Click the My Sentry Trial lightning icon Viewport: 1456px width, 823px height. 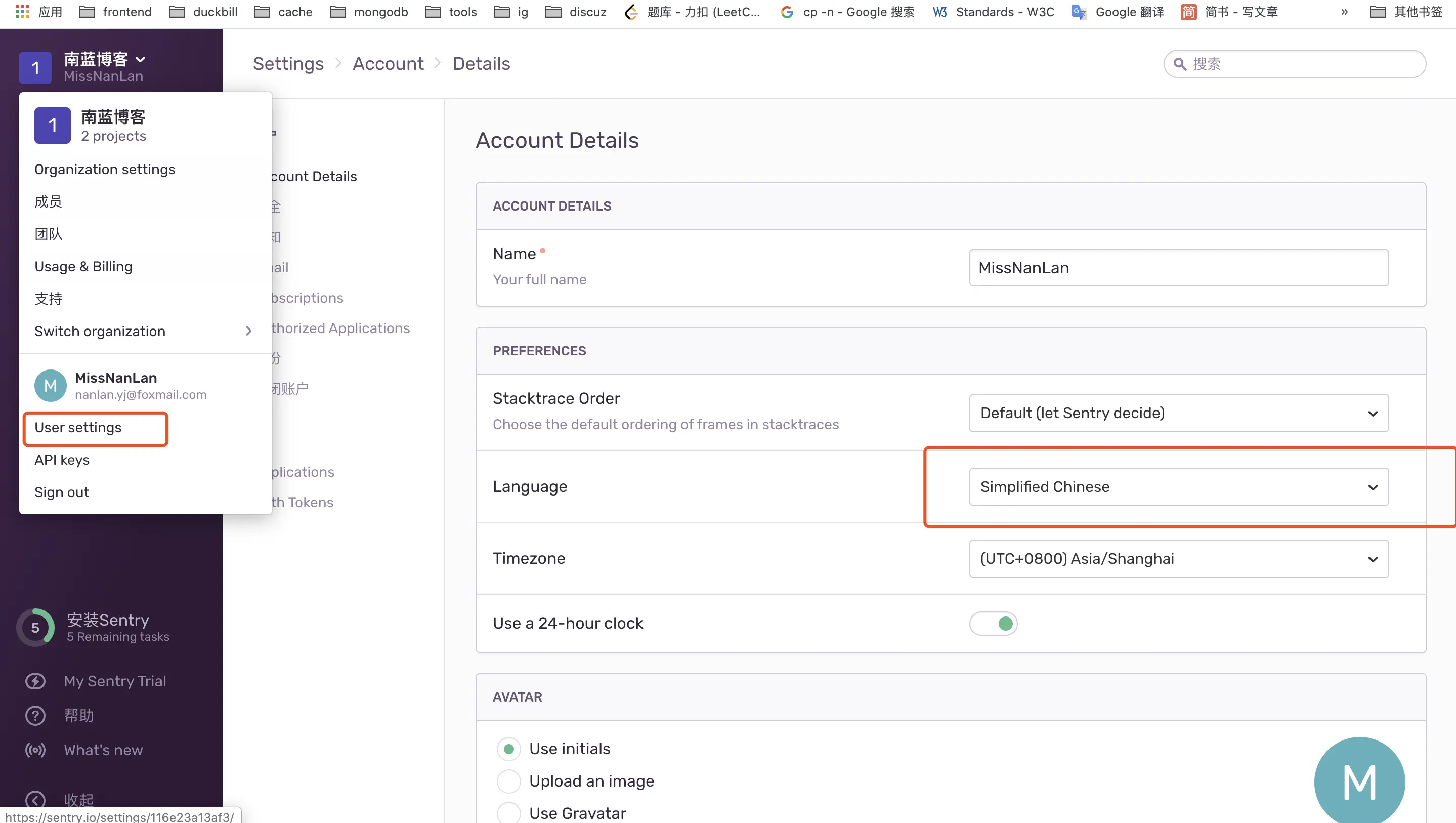tap(35, 681)
